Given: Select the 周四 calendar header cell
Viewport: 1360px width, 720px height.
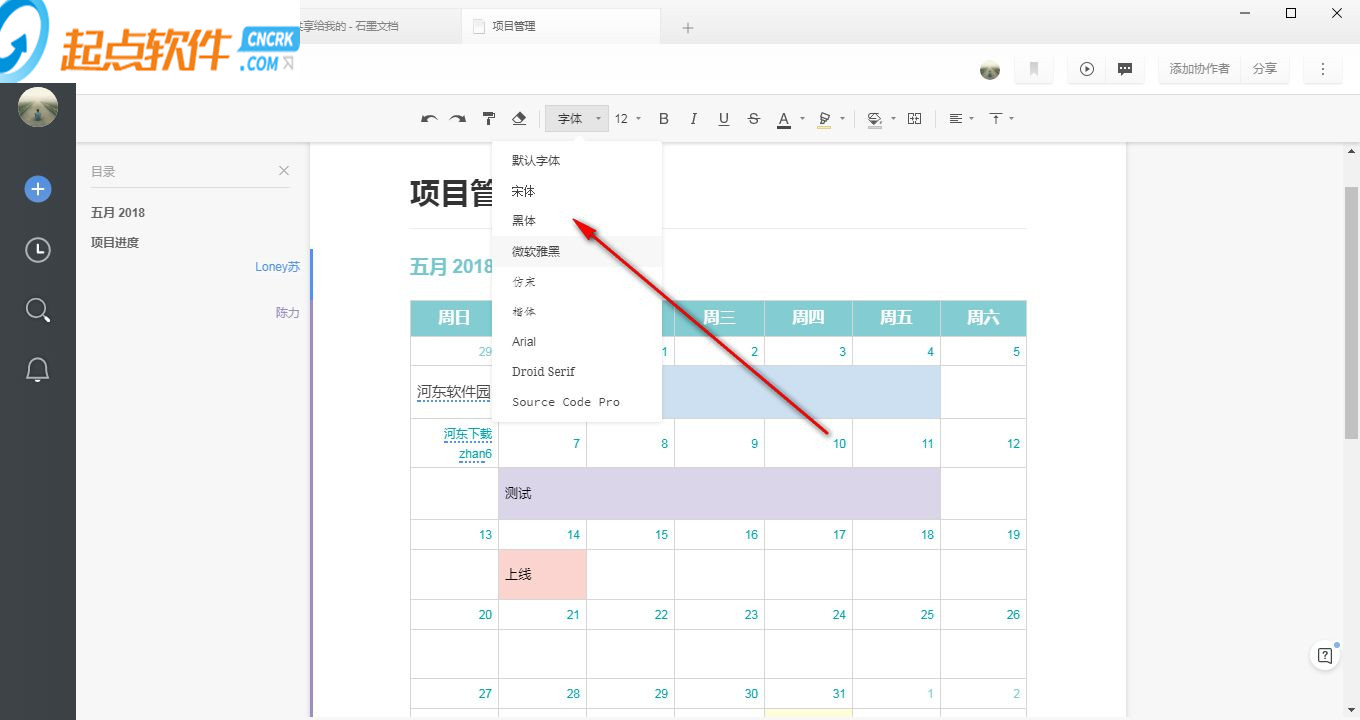Looking at the screenshot, I should [x=808, y=318].
